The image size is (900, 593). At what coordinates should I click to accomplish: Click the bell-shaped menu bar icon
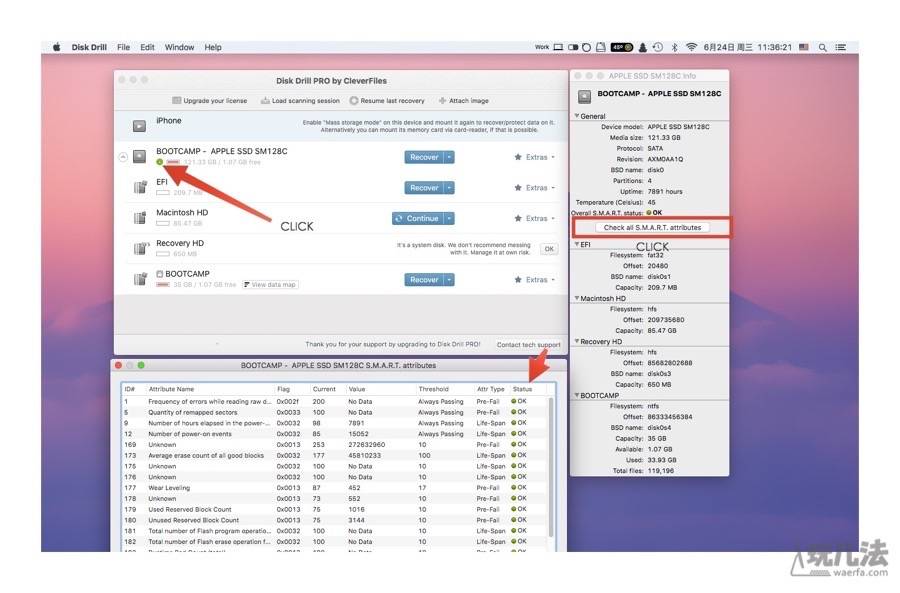(643, 47)
